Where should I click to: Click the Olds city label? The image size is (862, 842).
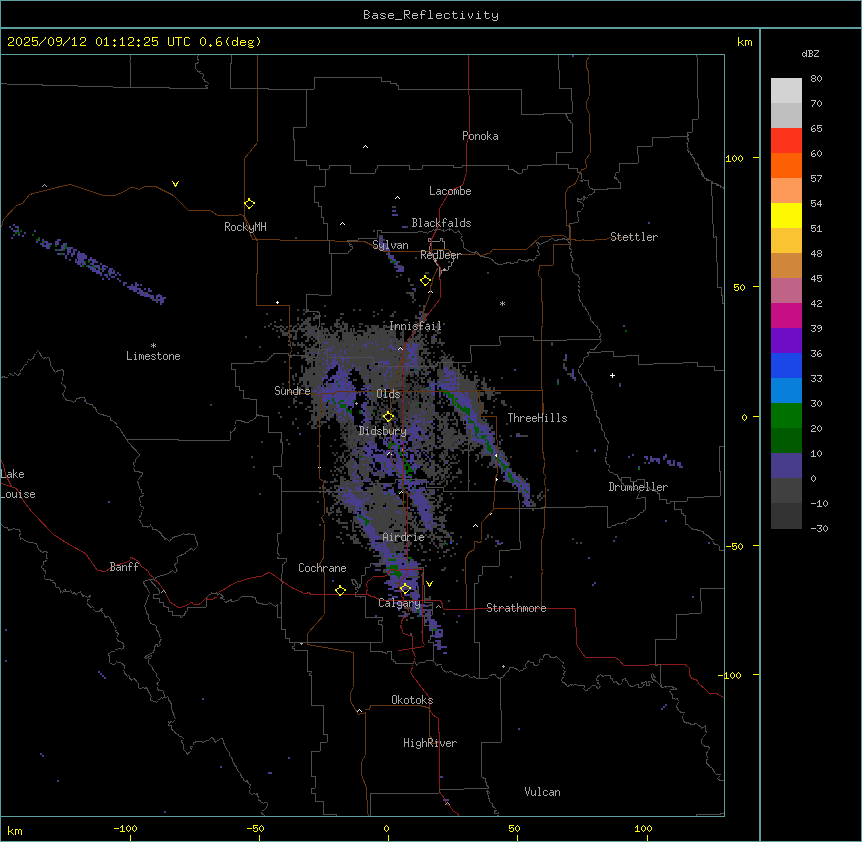(388, 394)
